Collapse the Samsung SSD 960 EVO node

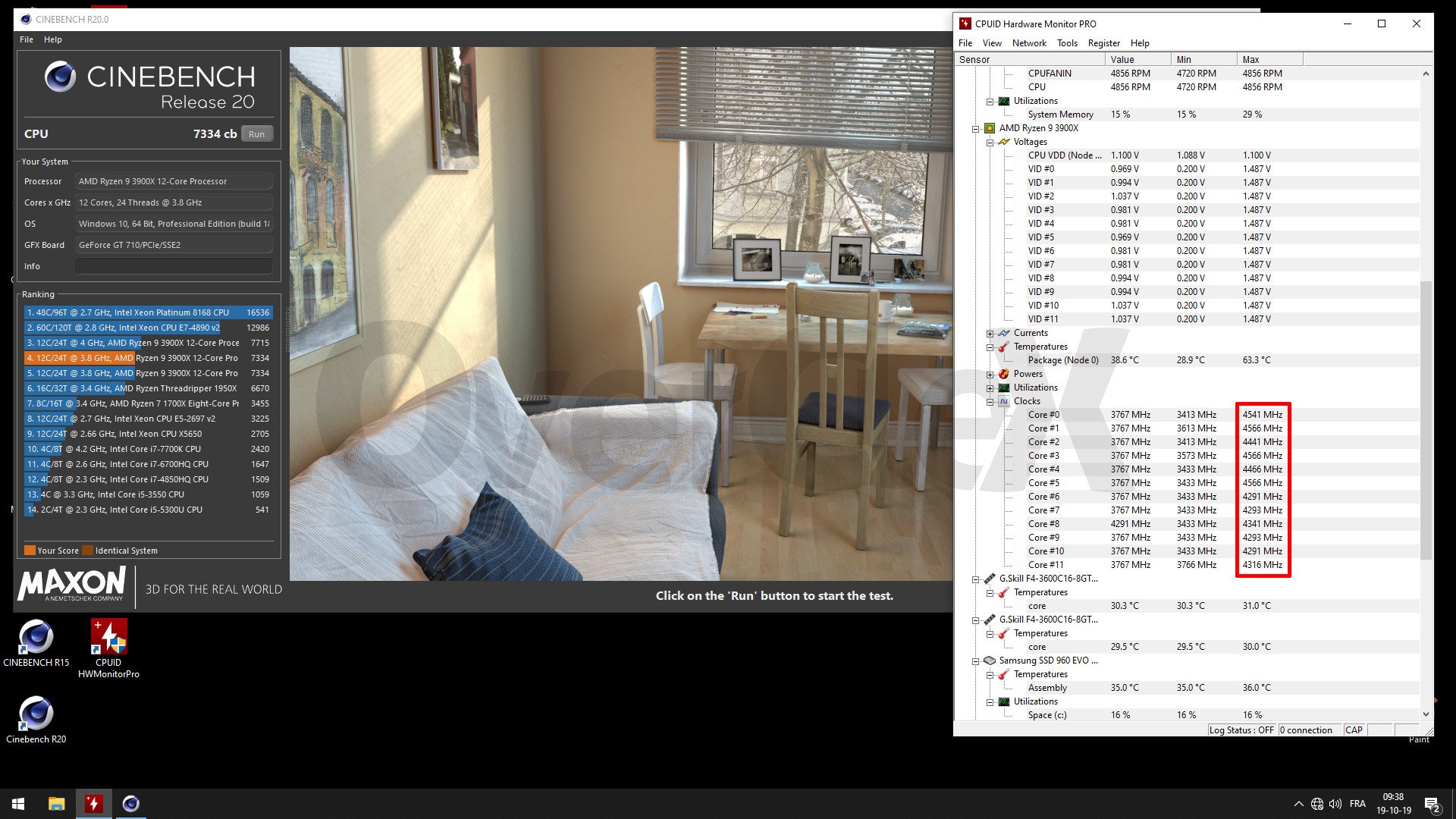976,661
